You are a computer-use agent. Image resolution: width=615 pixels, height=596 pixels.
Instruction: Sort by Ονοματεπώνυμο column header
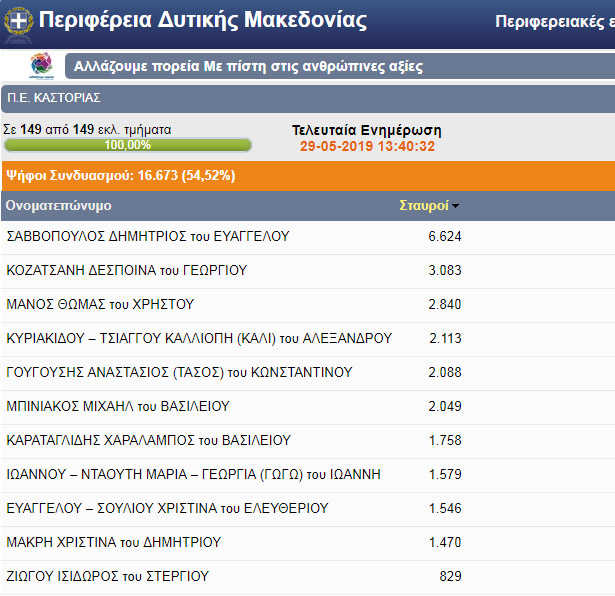59,205
